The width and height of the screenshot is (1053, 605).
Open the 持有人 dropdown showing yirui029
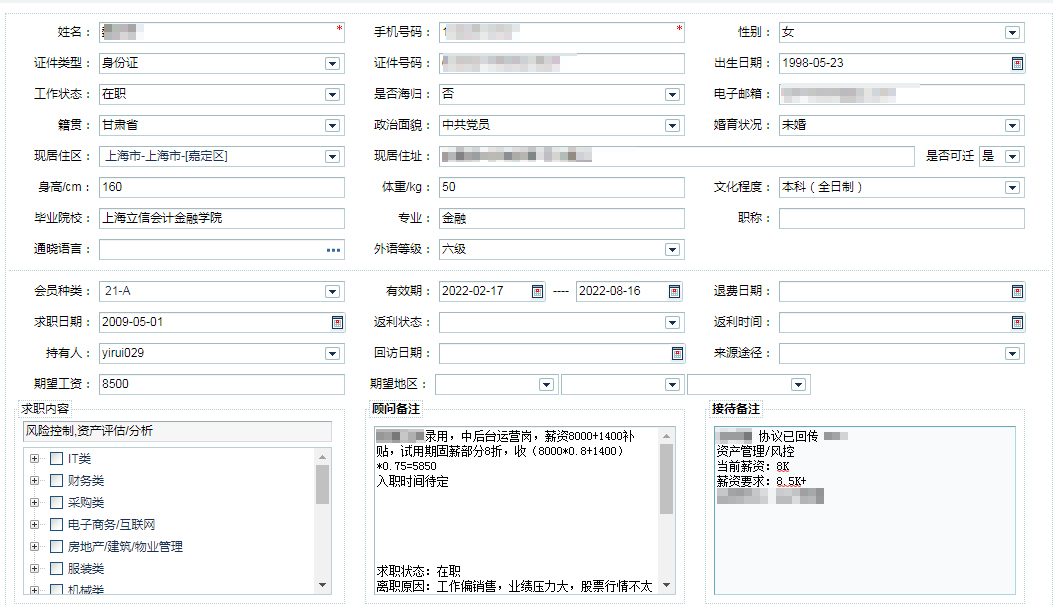tap(332, 353)
